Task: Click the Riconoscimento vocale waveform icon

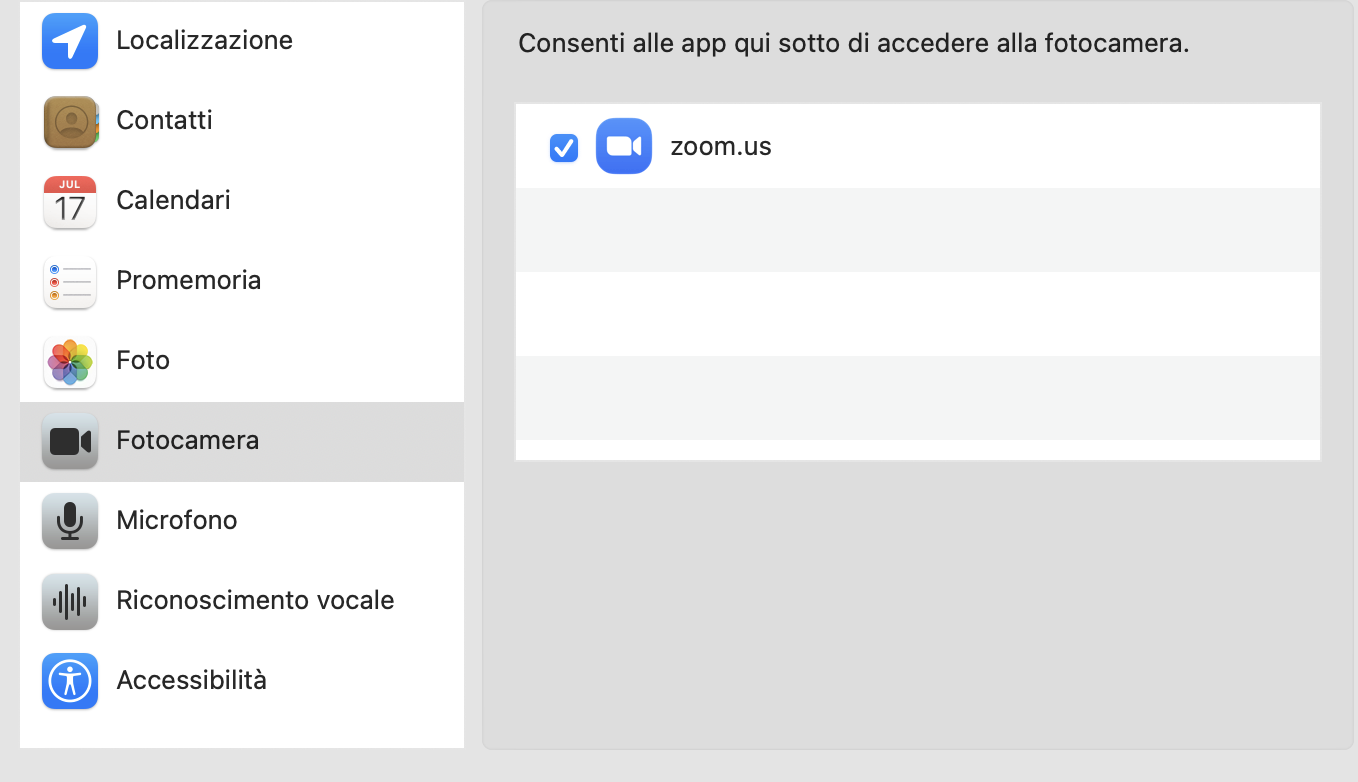Action: tap(70, 601)
